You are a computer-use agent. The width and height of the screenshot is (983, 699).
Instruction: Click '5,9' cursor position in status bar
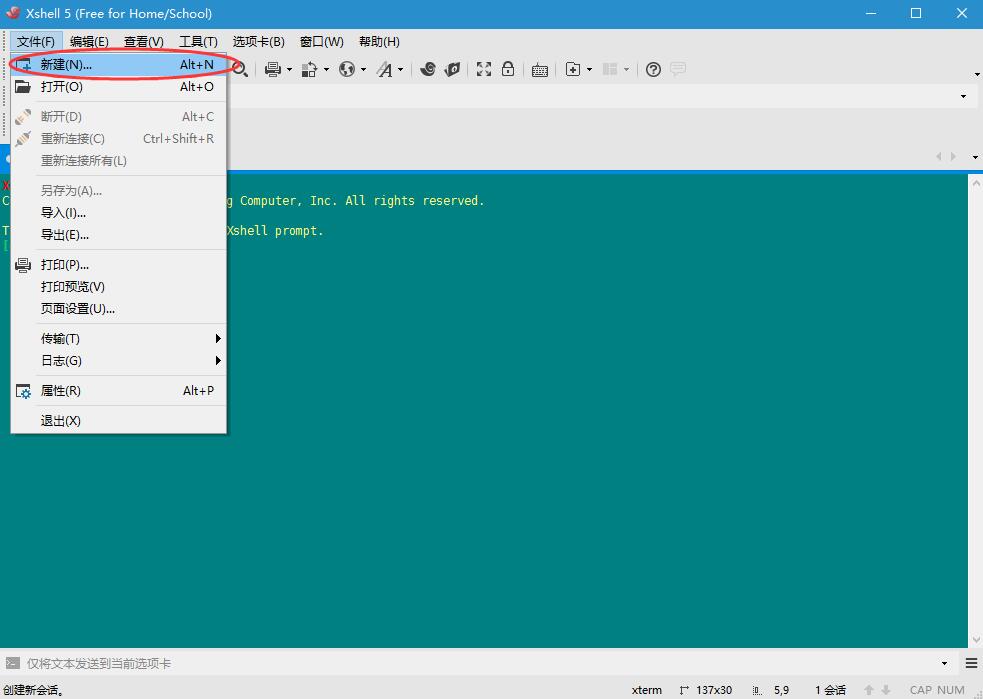[781, 690]
